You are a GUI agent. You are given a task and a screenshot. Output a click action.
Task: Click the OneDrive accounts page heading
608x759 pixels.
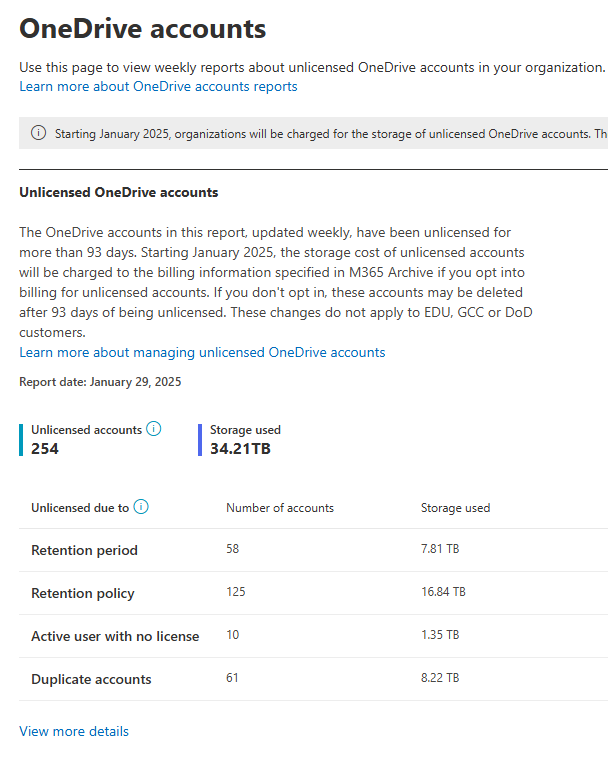143,28
